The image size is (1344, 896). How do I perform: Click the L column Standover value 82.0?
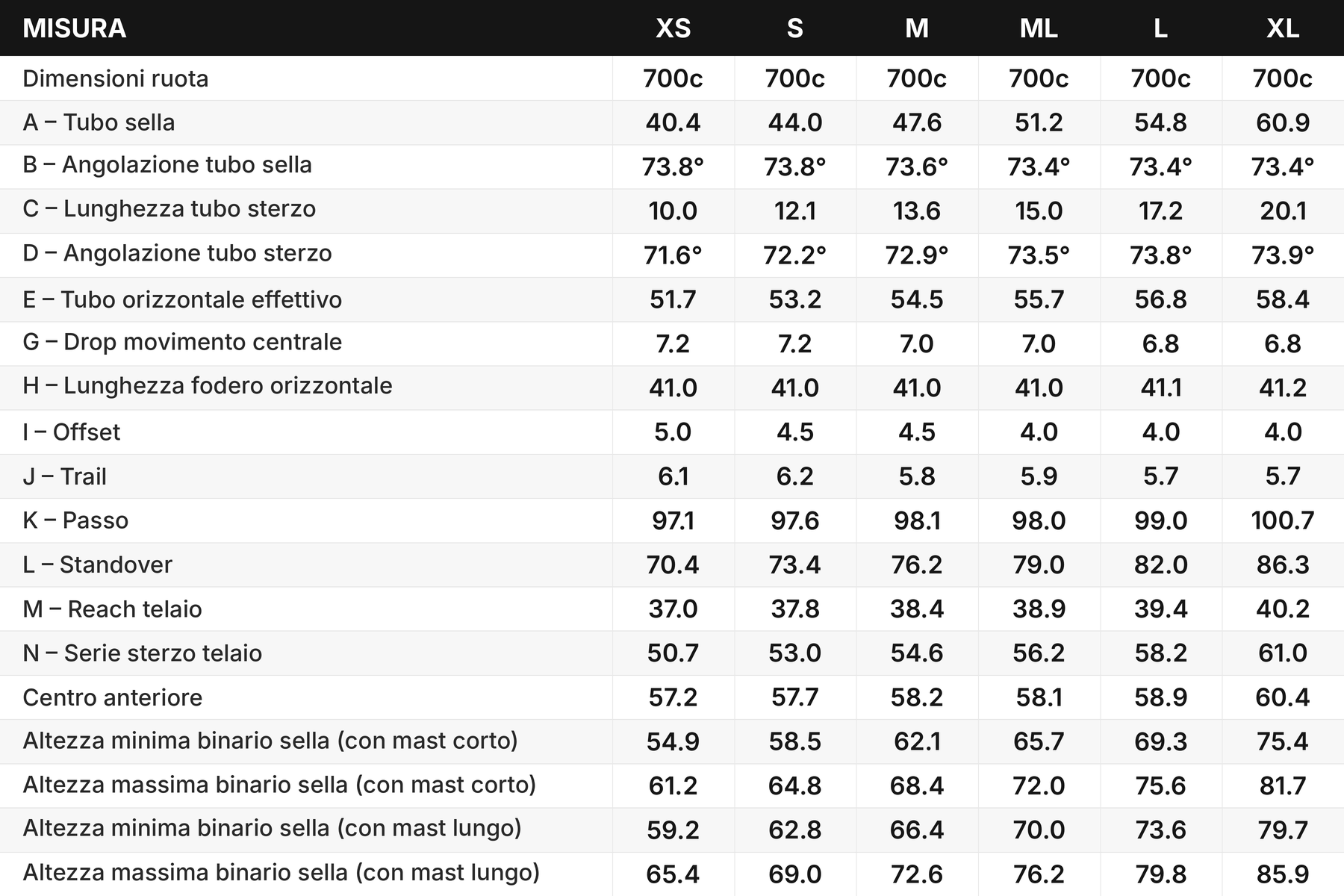(x=1160, y=564)
